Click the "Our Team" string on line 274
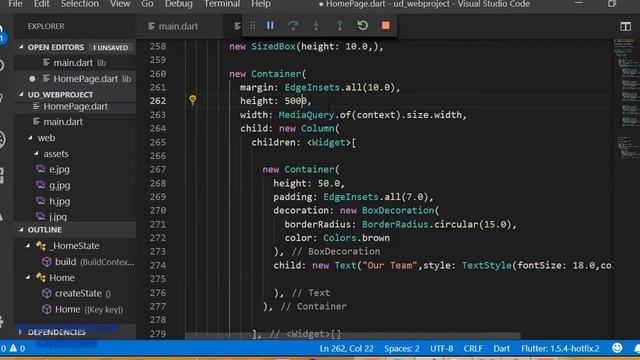640x360 pixels. click(389, 265)
